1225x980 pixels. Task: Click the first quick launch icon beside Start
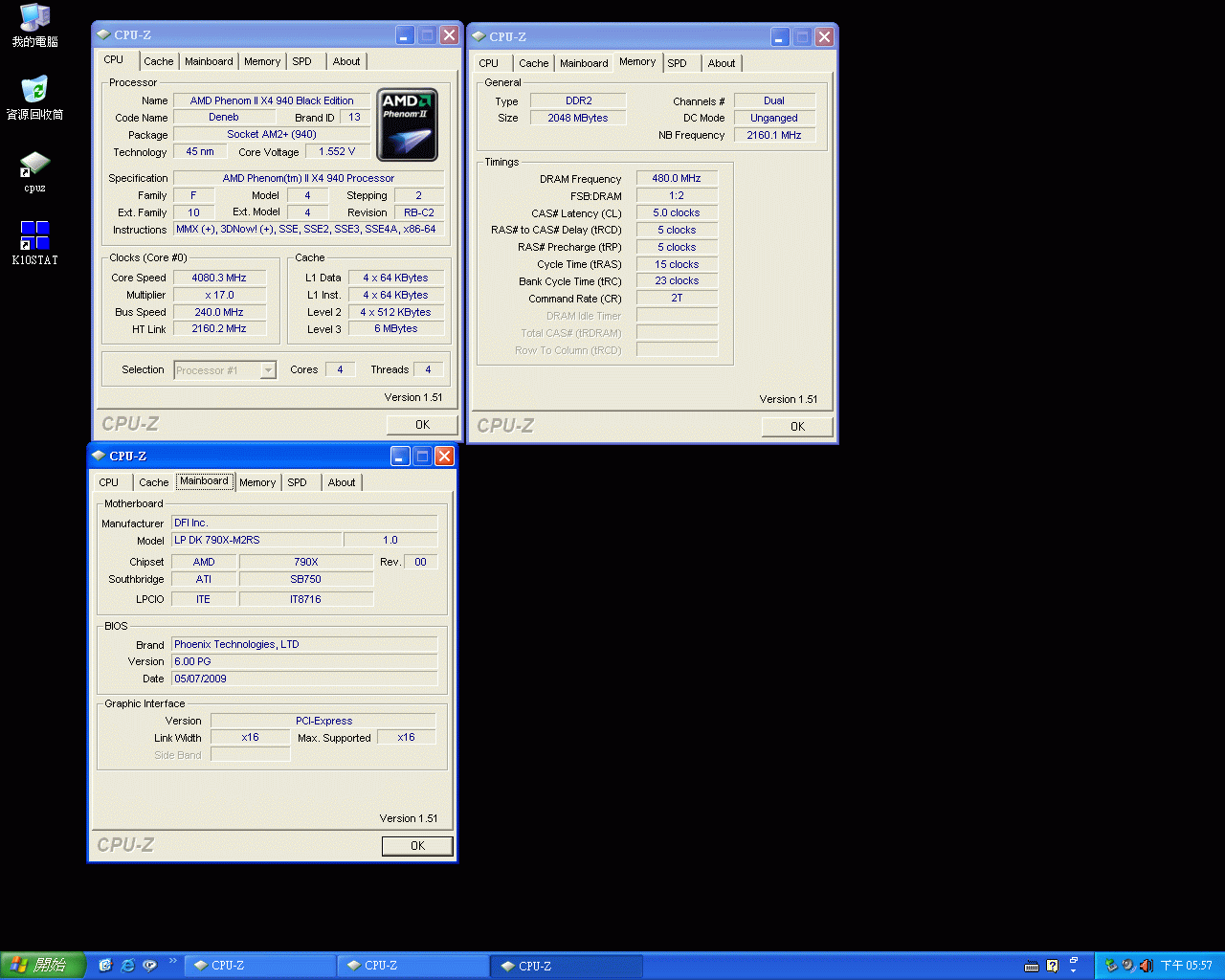105,966
